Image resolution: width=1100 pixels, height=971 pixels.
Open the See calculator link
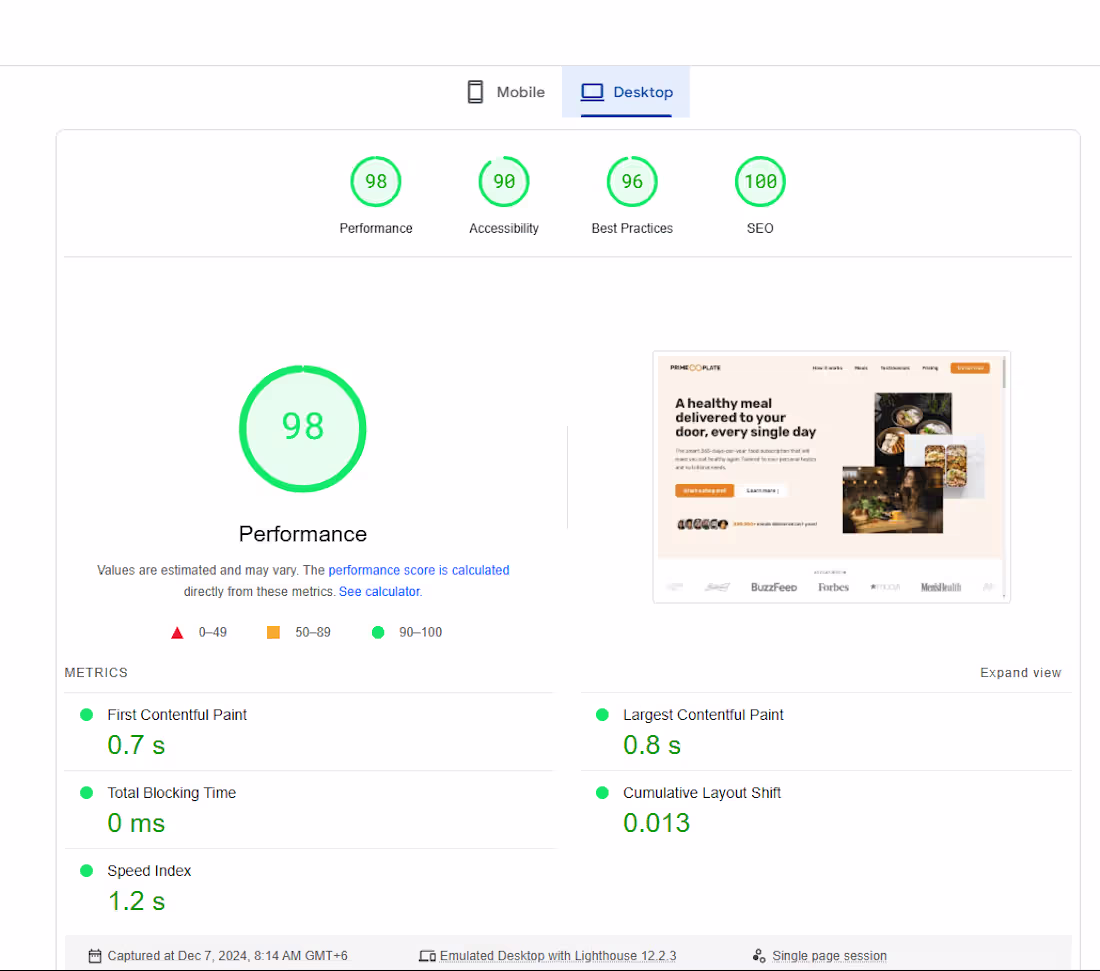pyautogui.click(x=380, y=591)
